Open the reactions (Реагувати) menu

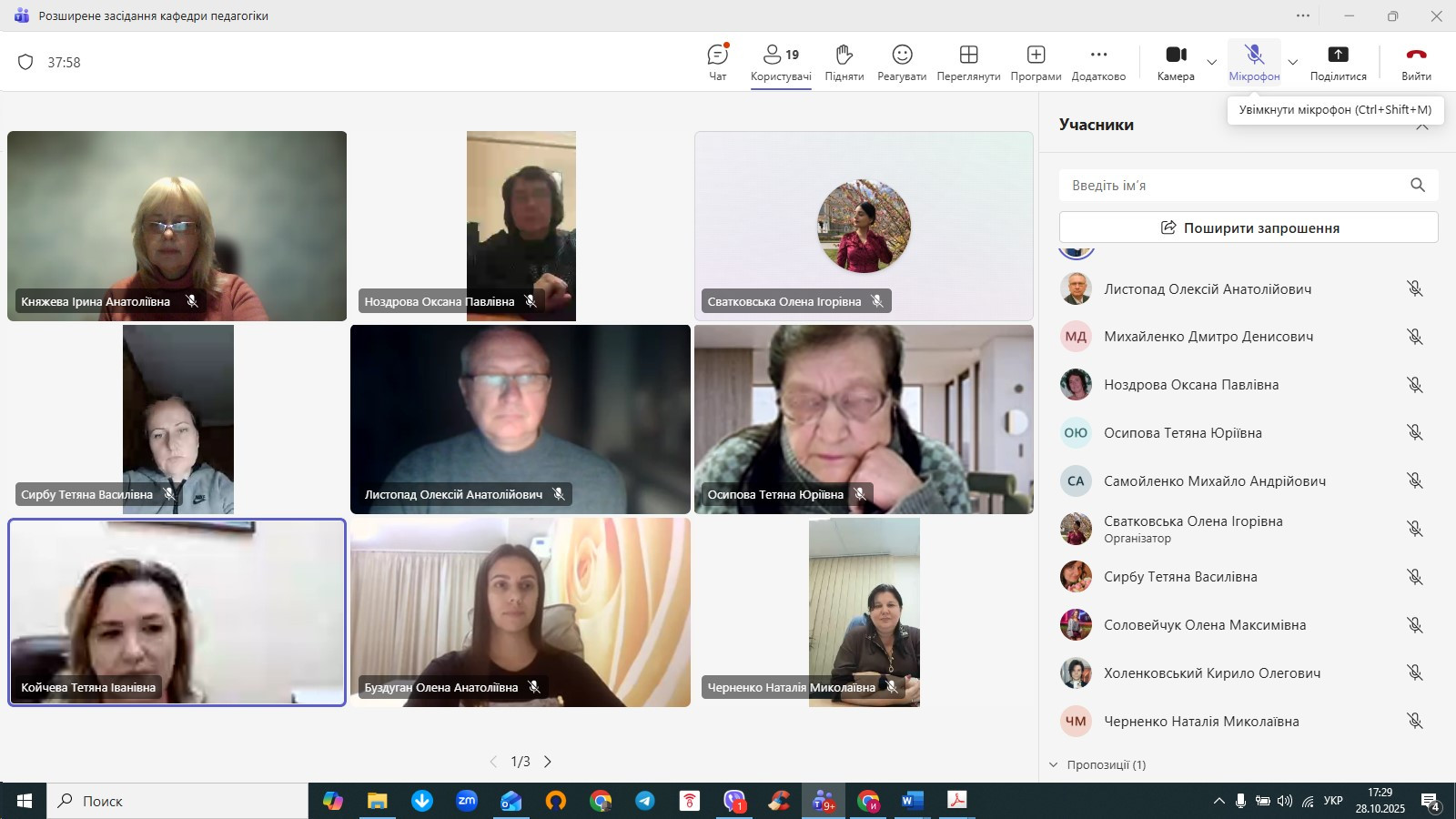(x=902, y=62)
